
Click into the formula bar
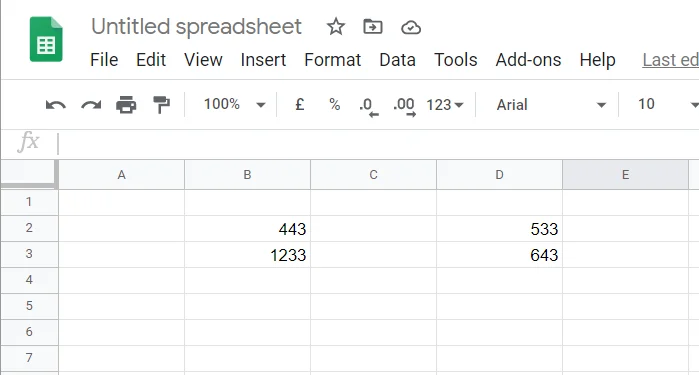[378, 143]
